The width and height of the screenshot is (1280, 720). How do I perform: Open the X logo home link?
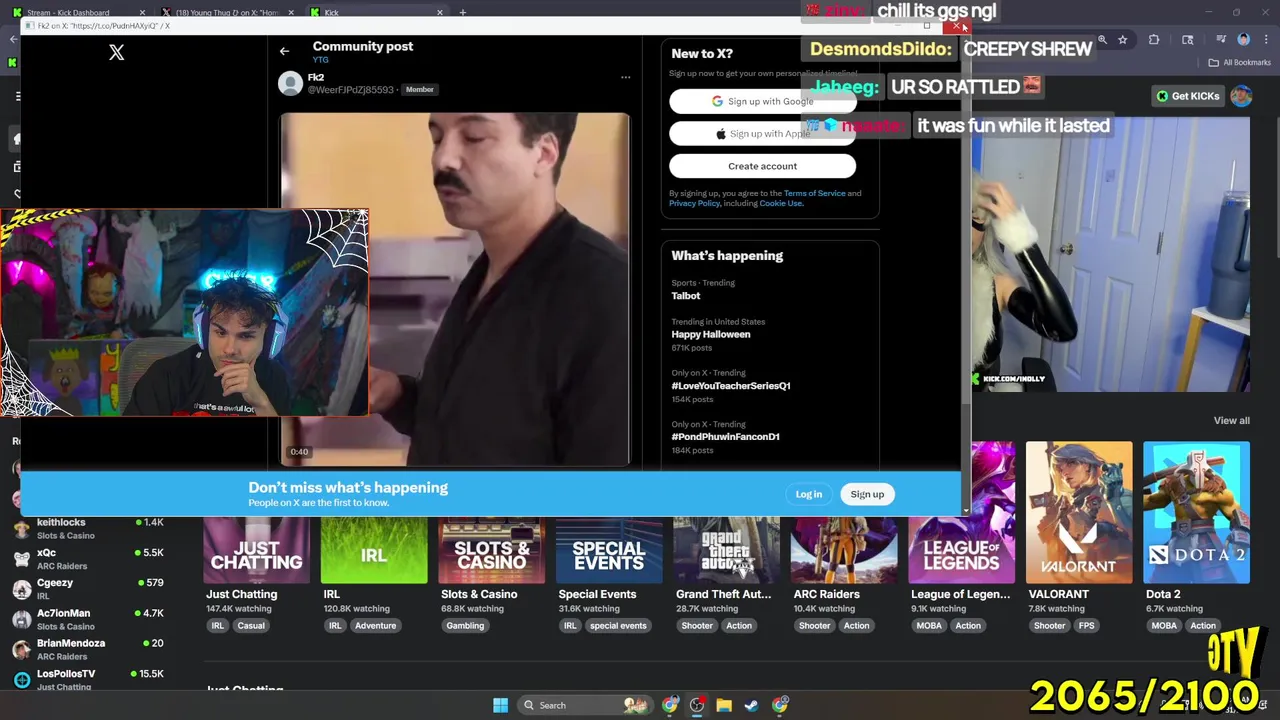click(x=117, y=53)
